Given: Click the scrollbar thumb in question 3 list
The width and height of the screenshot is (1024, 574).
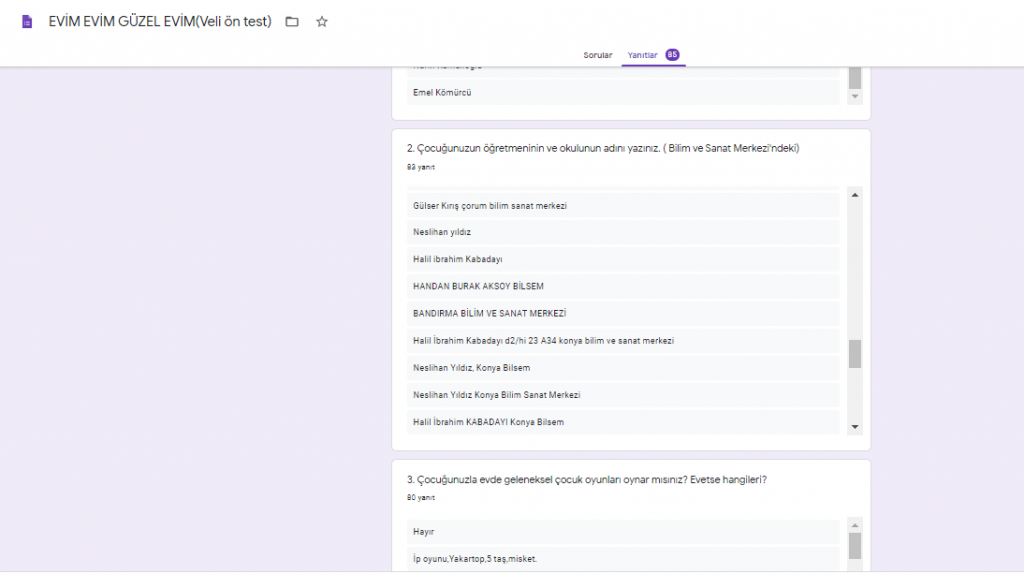Looking at the screenshot, I should 855,546.
